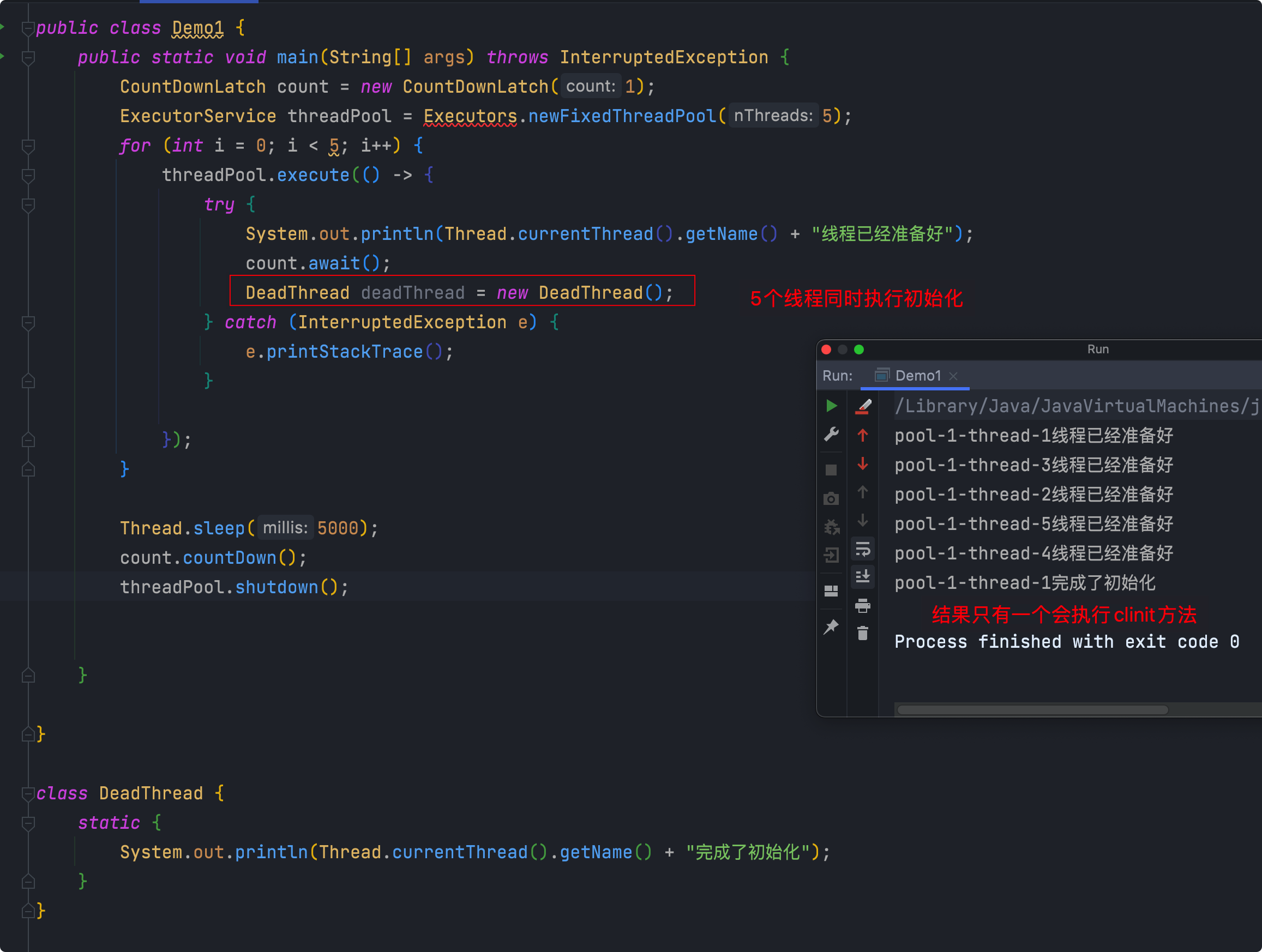This screenshot has height=952, width=1262.
Task: Click the DeadThread class name declaration
Action: pyautogui.click(x=151, y=793)
